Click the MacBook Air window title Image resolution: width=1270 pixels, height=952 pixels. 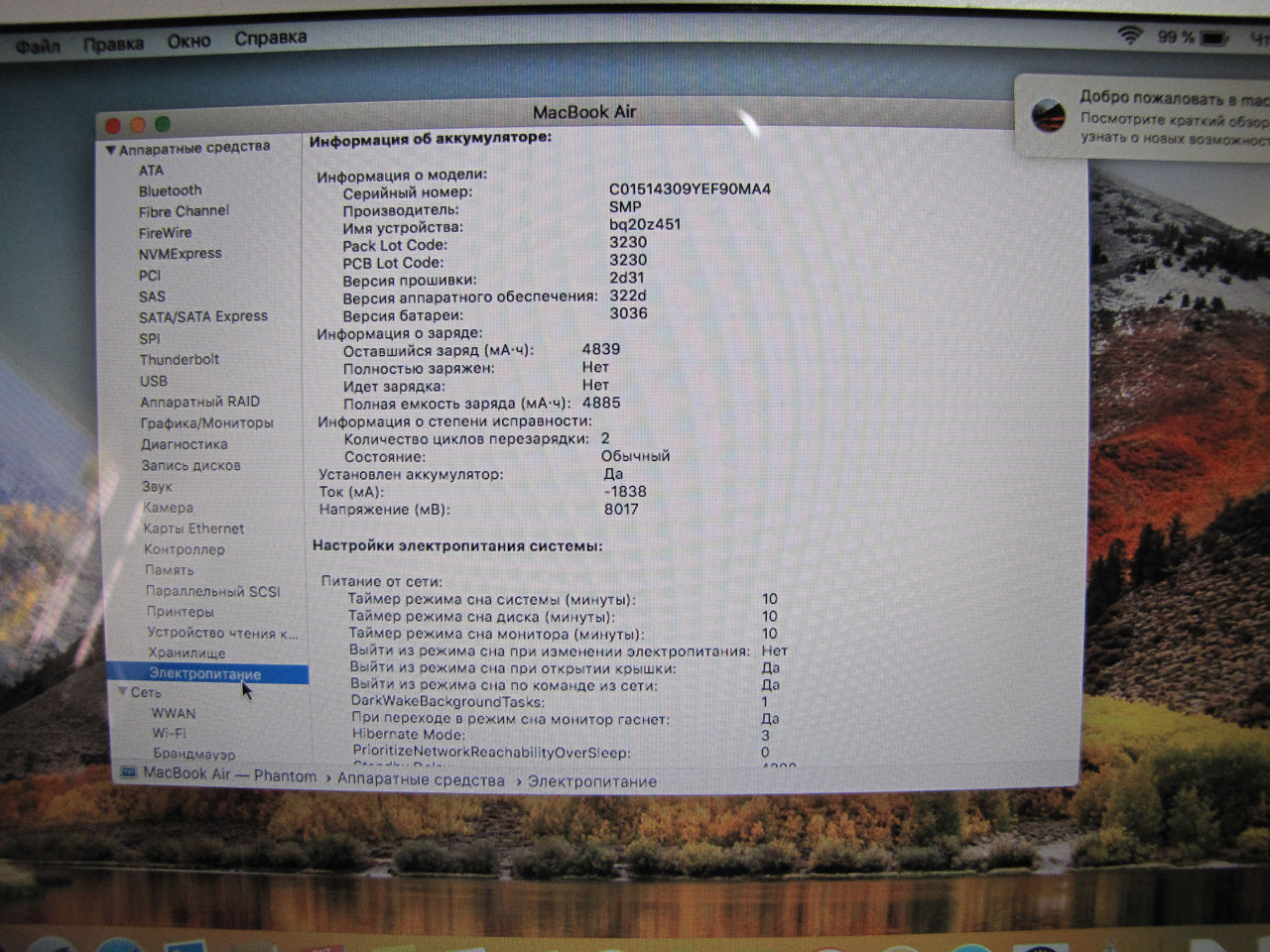coord(584,112)
